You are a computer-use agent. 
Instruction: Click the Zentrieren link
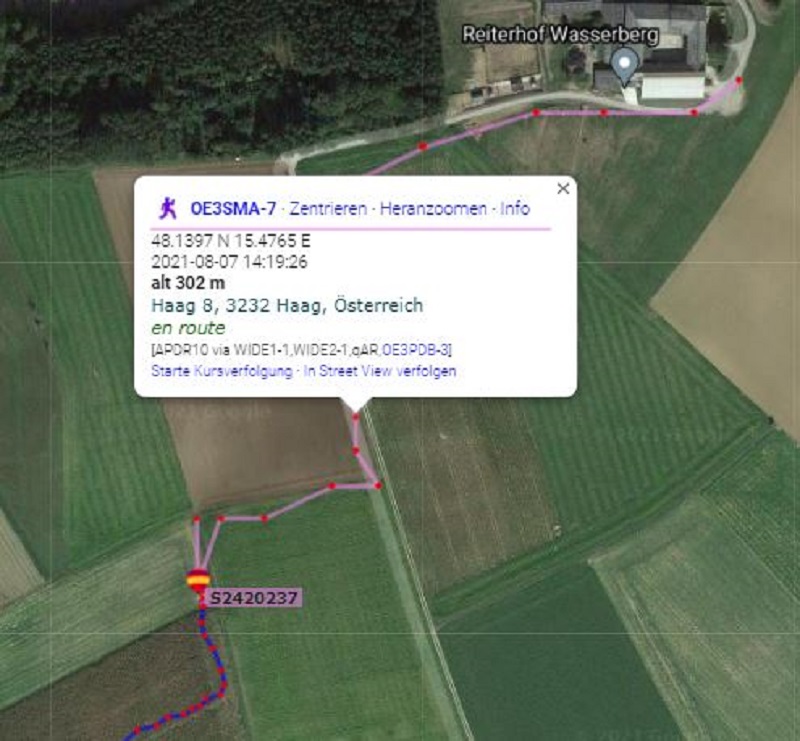(x=328, y=209)
